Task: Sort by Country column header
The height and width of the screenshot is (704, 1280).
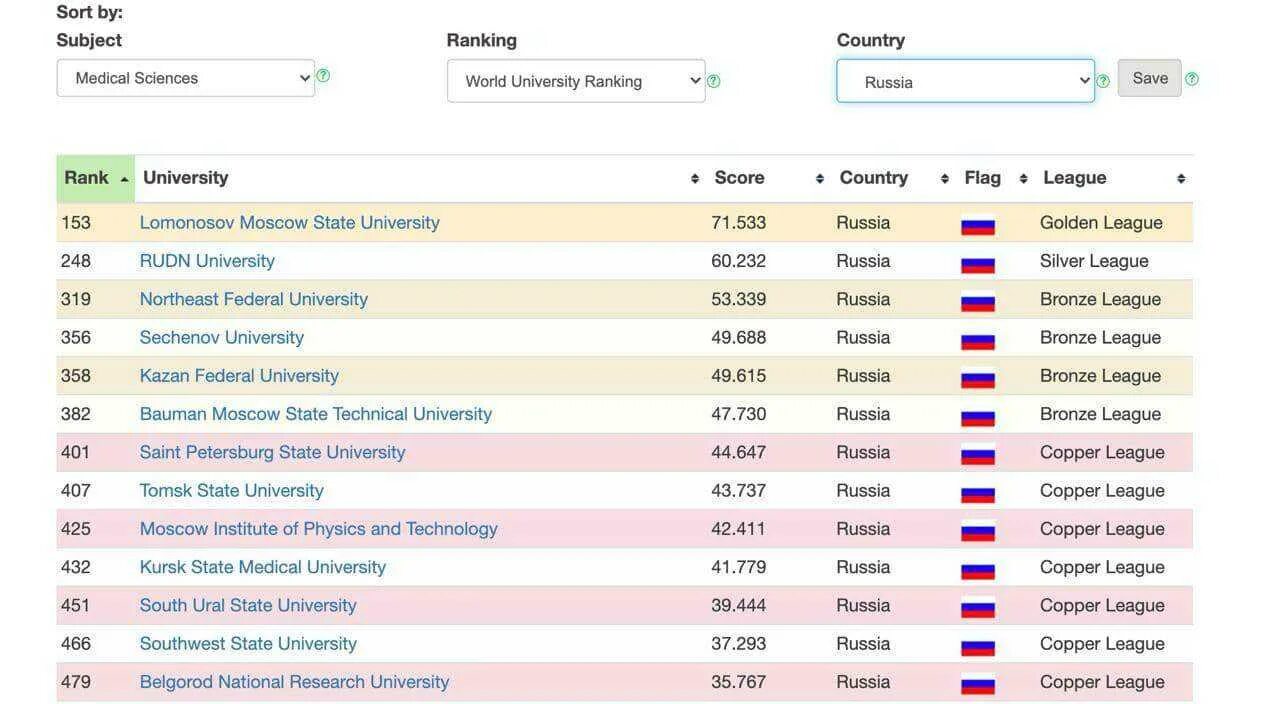Action: (x=874, y=178)
